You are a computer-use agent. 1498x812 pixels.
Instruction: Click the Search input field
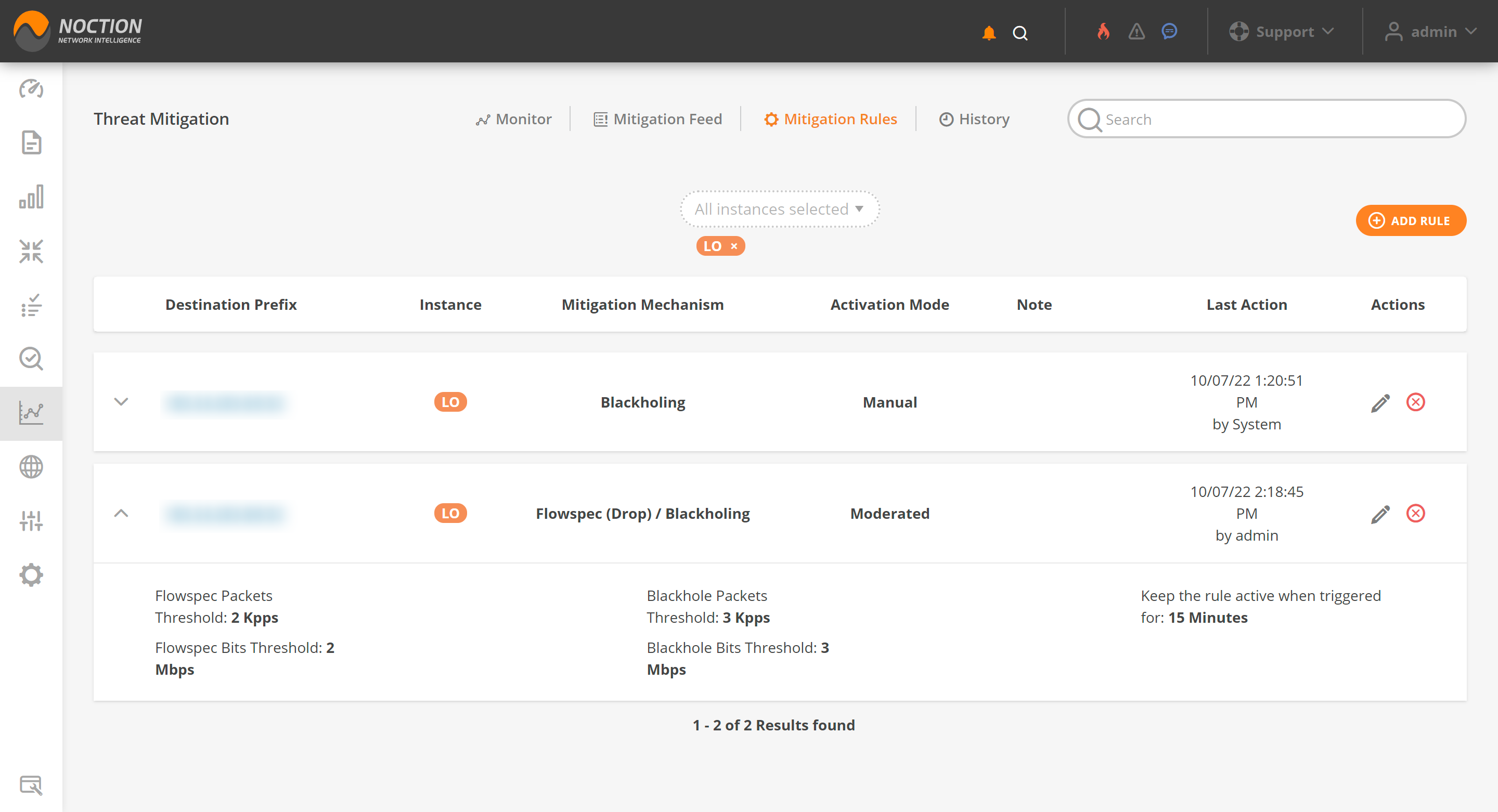(x=1268, y=119)
